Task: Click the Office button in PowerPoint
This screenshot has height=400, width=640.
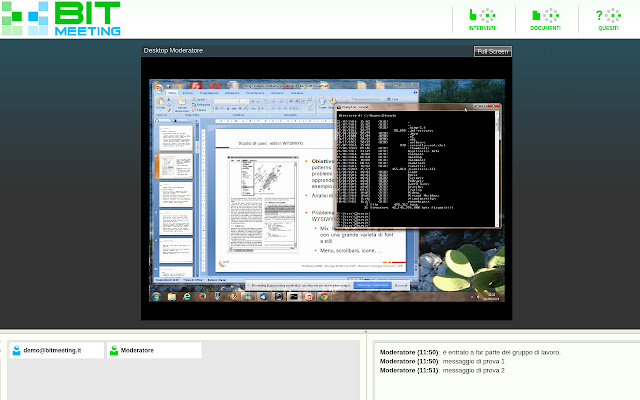Action: point(158,88)
